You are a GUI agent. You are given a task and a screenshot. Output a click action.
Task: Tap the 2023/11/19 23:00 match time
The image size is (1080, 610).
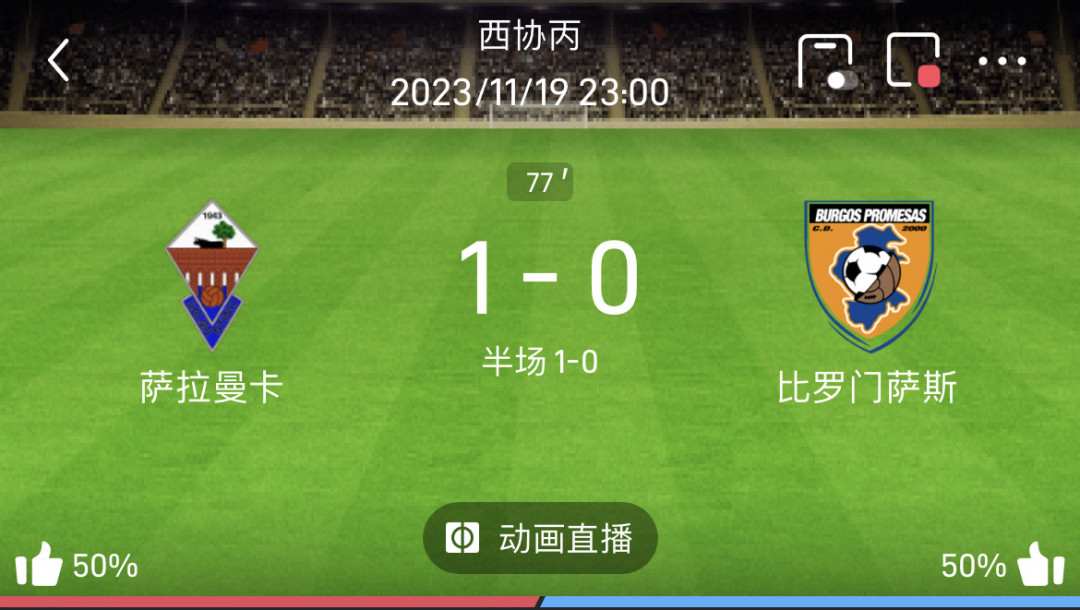pyautogui.click(x=530, y=92)
